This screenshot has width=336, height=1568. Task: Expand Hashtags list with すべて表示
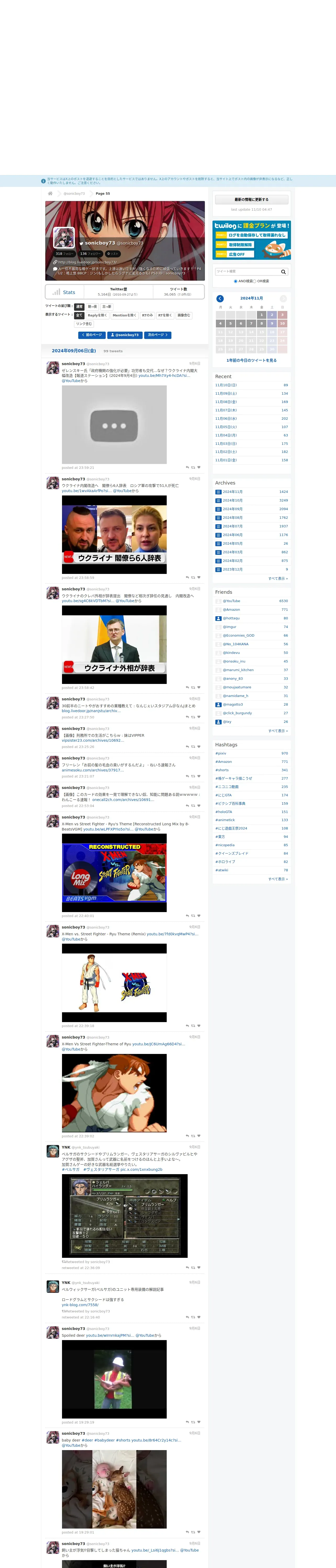click(278, 879)
